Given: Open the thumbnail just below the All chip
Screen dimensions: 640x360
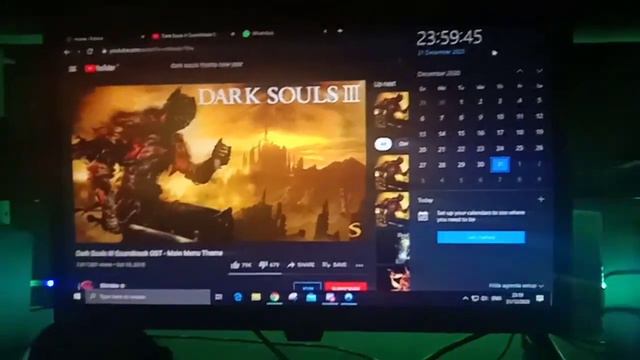Looking at the screenshot, I should click(x=392, y=172).
